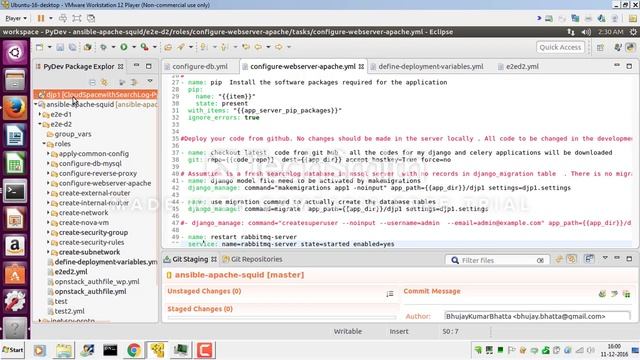Select opnstack_authfile.yml in the tree
This screenshot has height=360, width=640.
coord(90,291)
